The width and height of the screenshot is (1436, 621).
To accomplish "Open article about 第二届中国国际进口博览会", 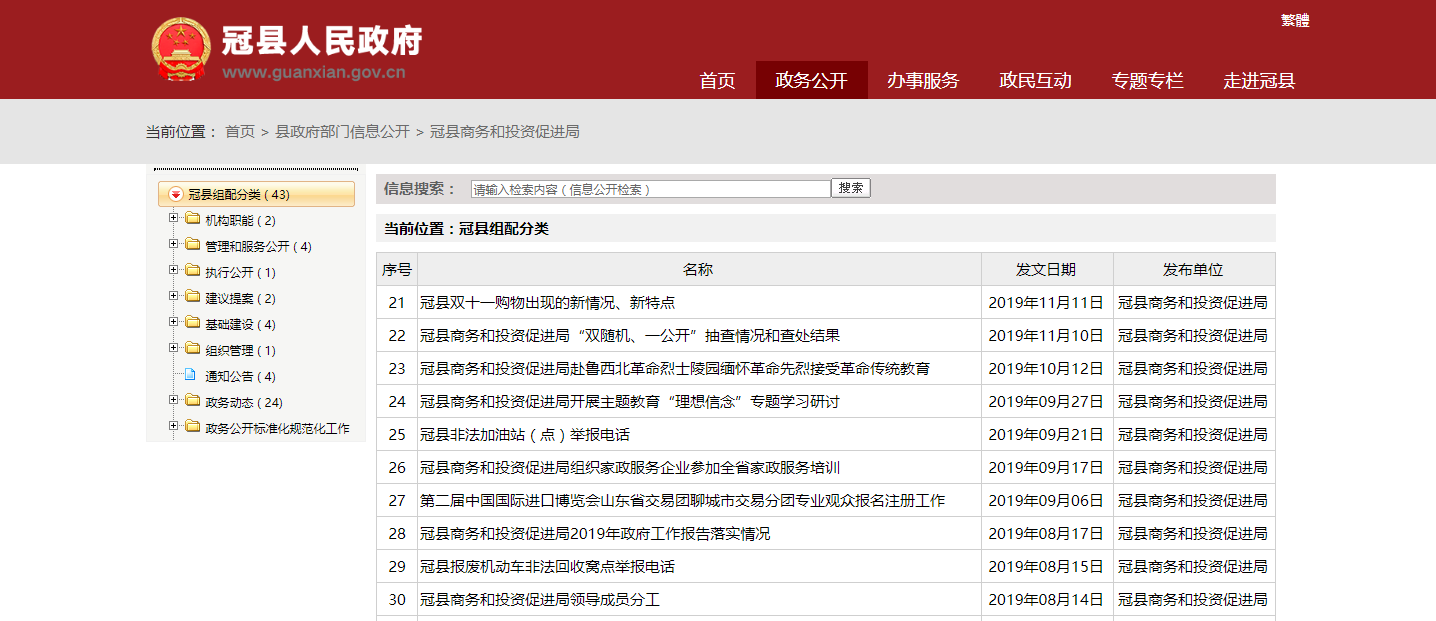I will (x=682, y=501).
